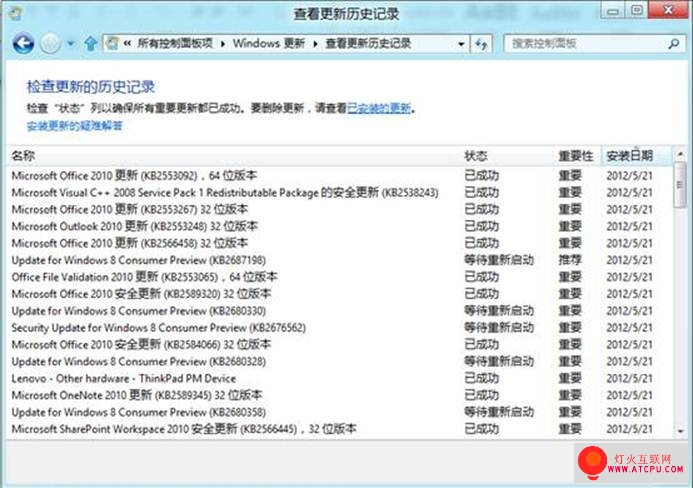Select SharePoint Workspace KB2566445 row
Image resolution: width=693 pixels, height=488 pixels.
tap(340, 429)
